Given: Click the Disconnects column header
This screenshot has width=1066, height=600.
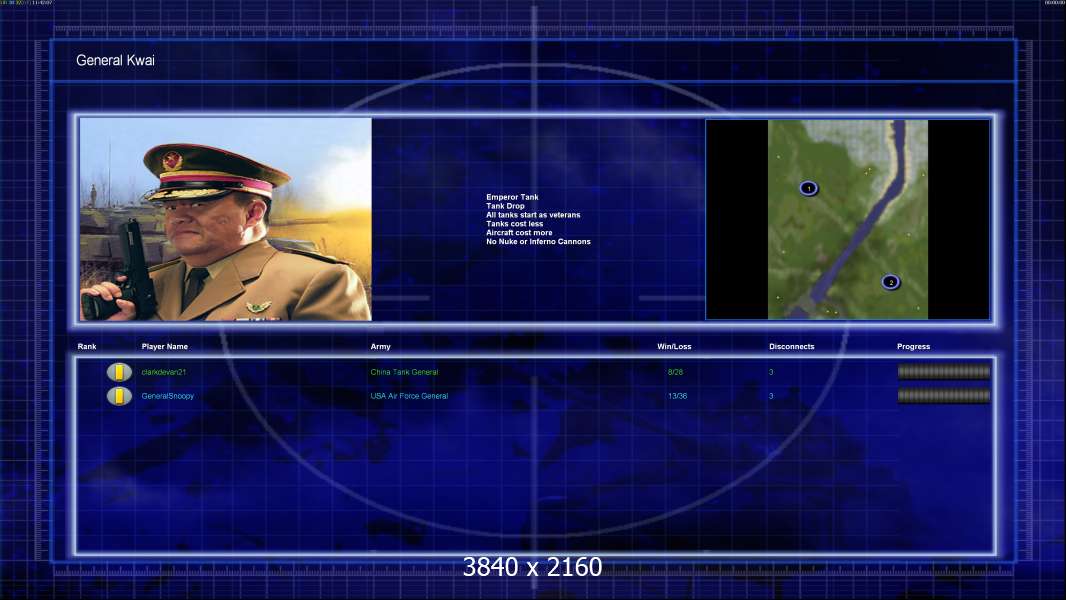Looking at the screenshot, I should [x=791, y=347].
